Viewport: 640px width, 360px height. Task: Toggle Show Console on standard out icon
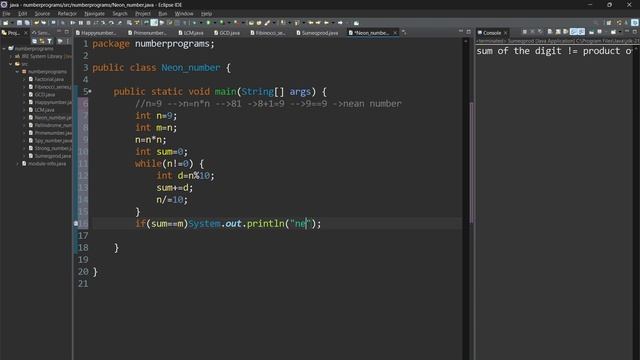(x=573, y=32)
